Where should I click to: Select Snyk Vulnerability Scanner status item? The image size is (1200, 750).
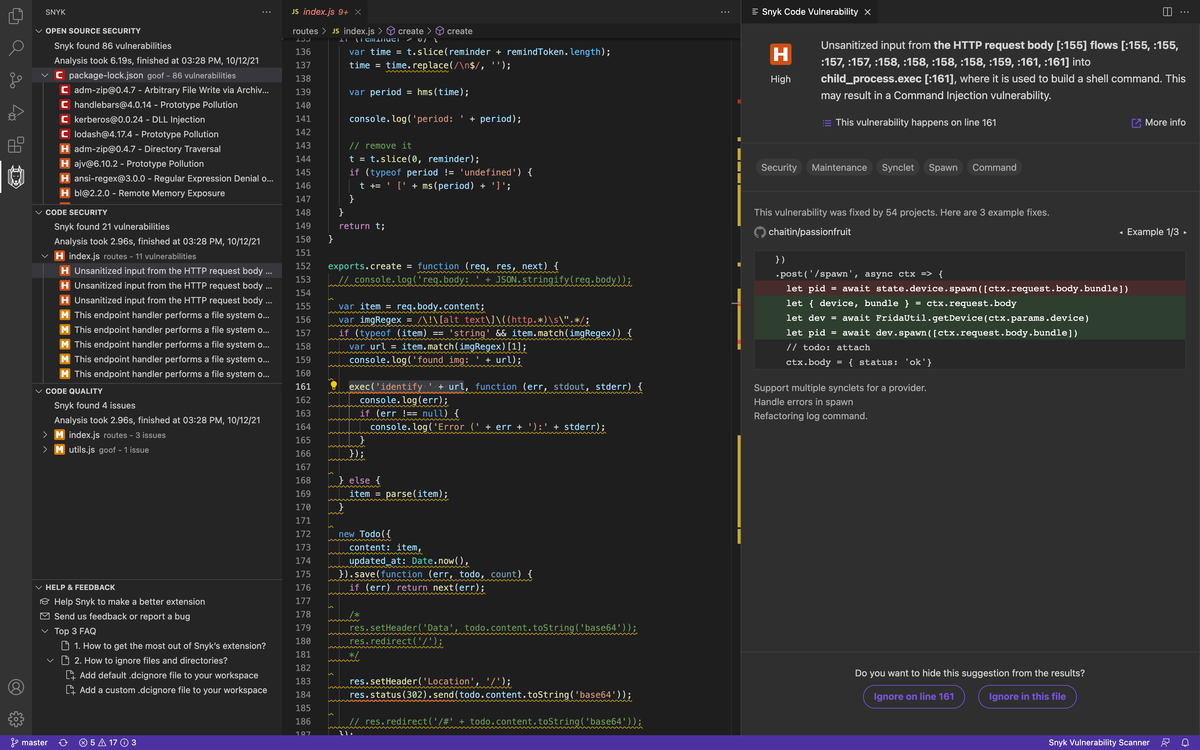(x=1098, y=743)
